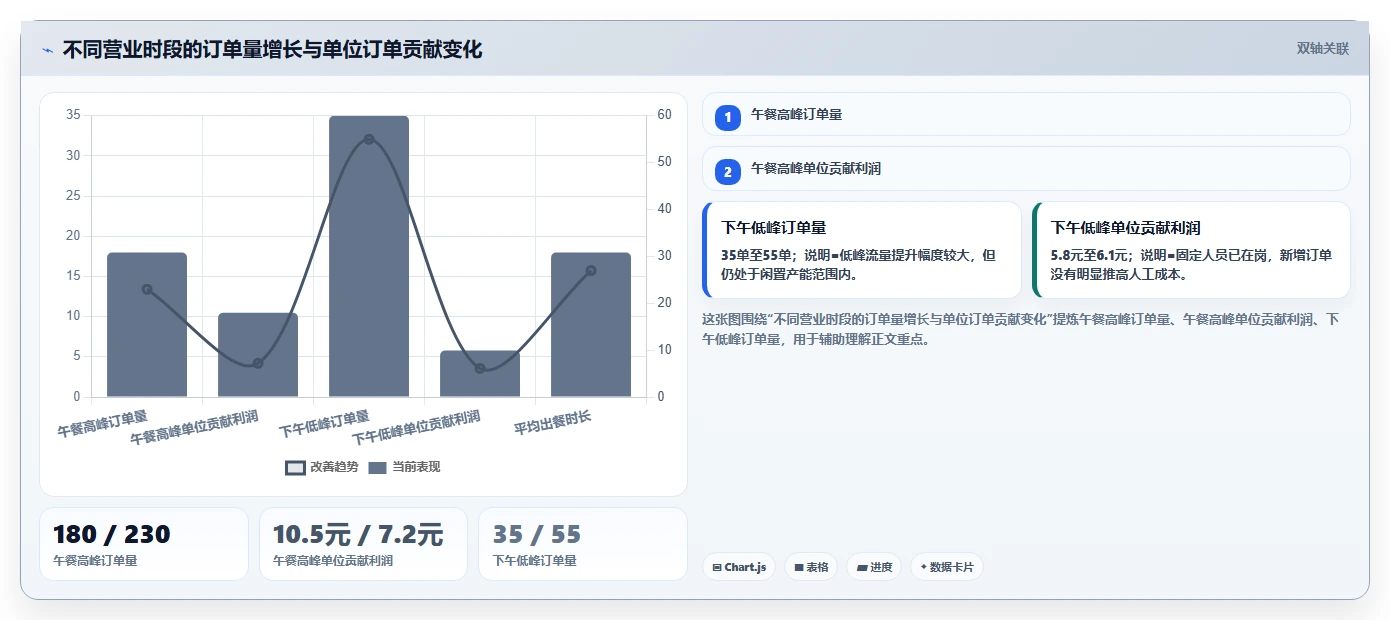
Task: Click the sparkle icon in 数据卡片 tag
Action: tap(924, 567)
